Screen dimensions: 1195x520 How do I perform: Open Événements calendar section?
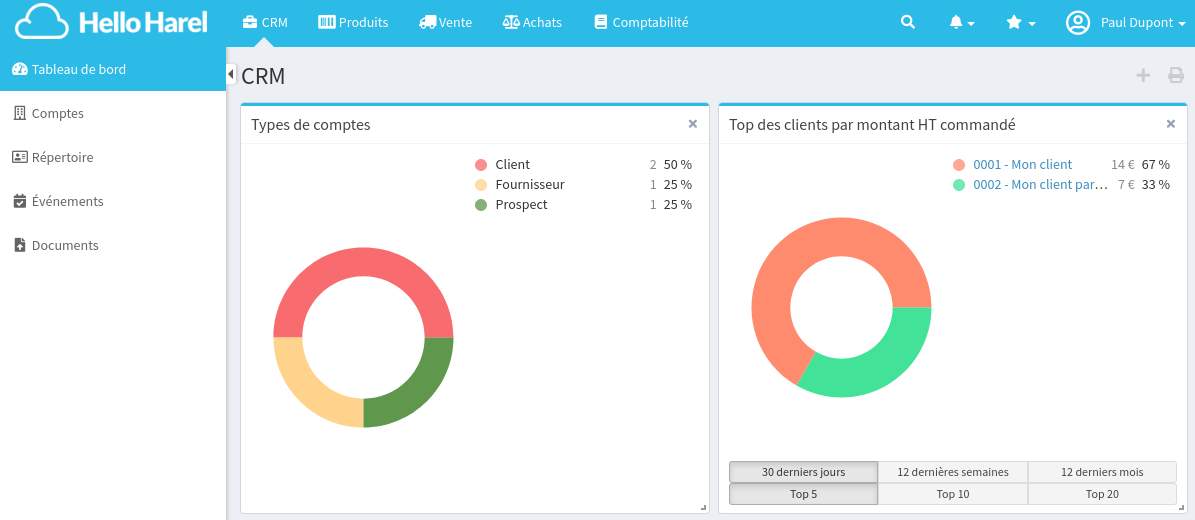[67, 201]
